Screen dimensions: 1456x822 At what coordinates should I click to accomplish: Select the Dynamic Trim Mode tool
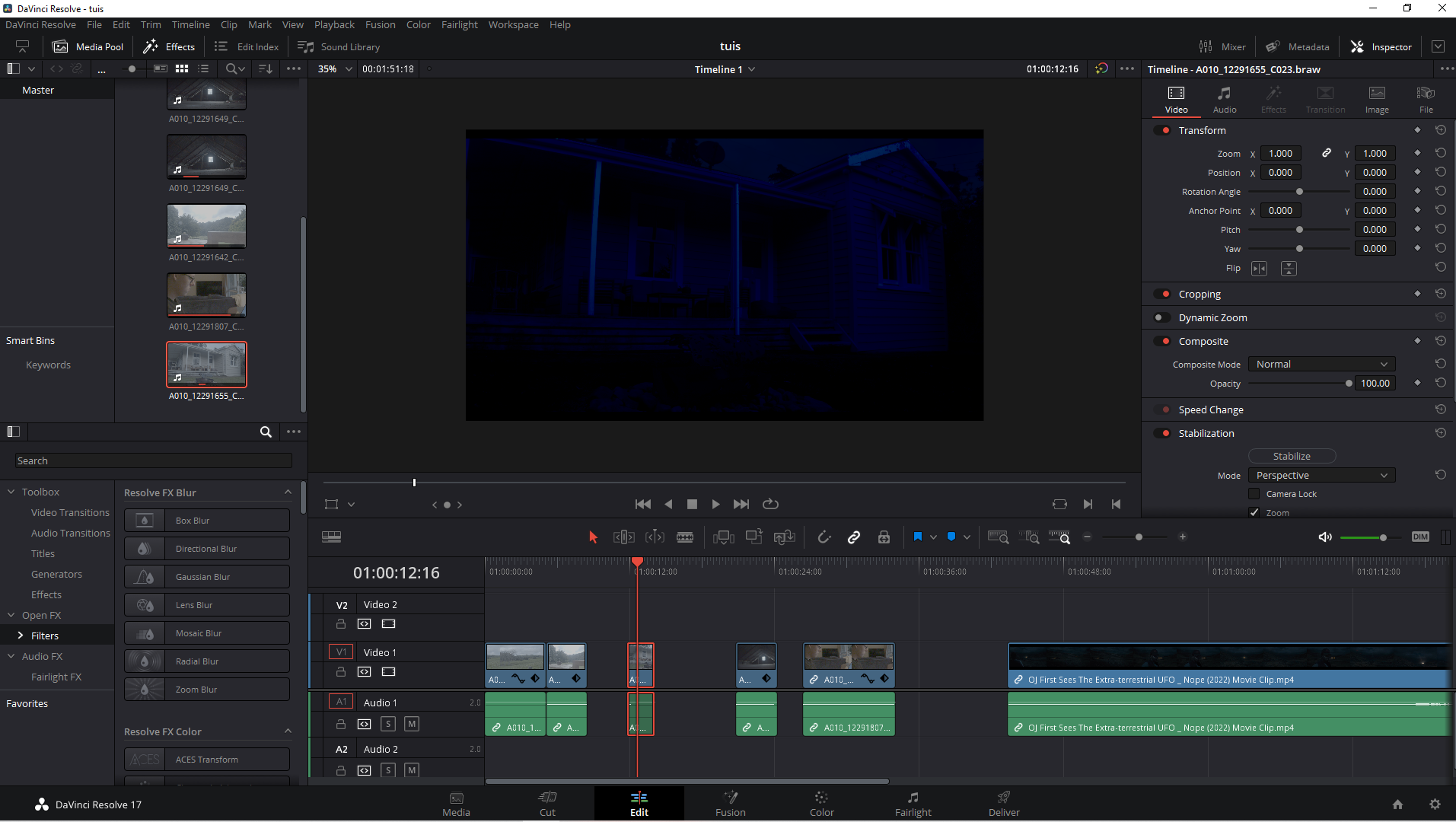655,537
